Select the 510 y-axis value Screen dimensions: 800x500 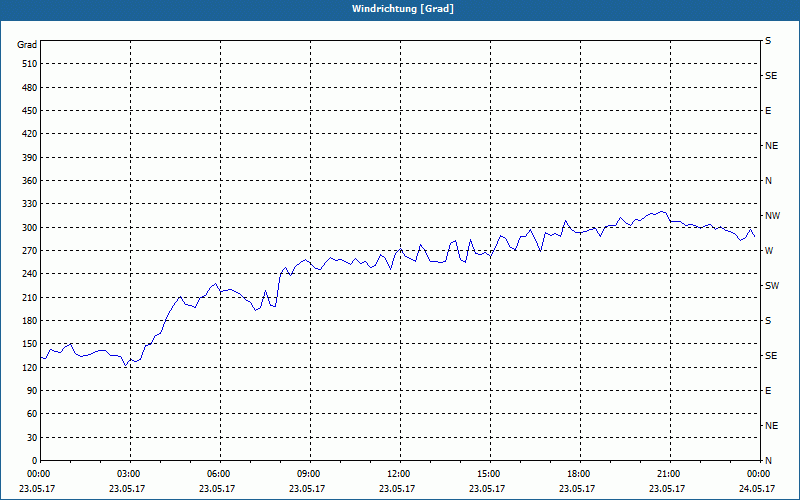[30, 64]
